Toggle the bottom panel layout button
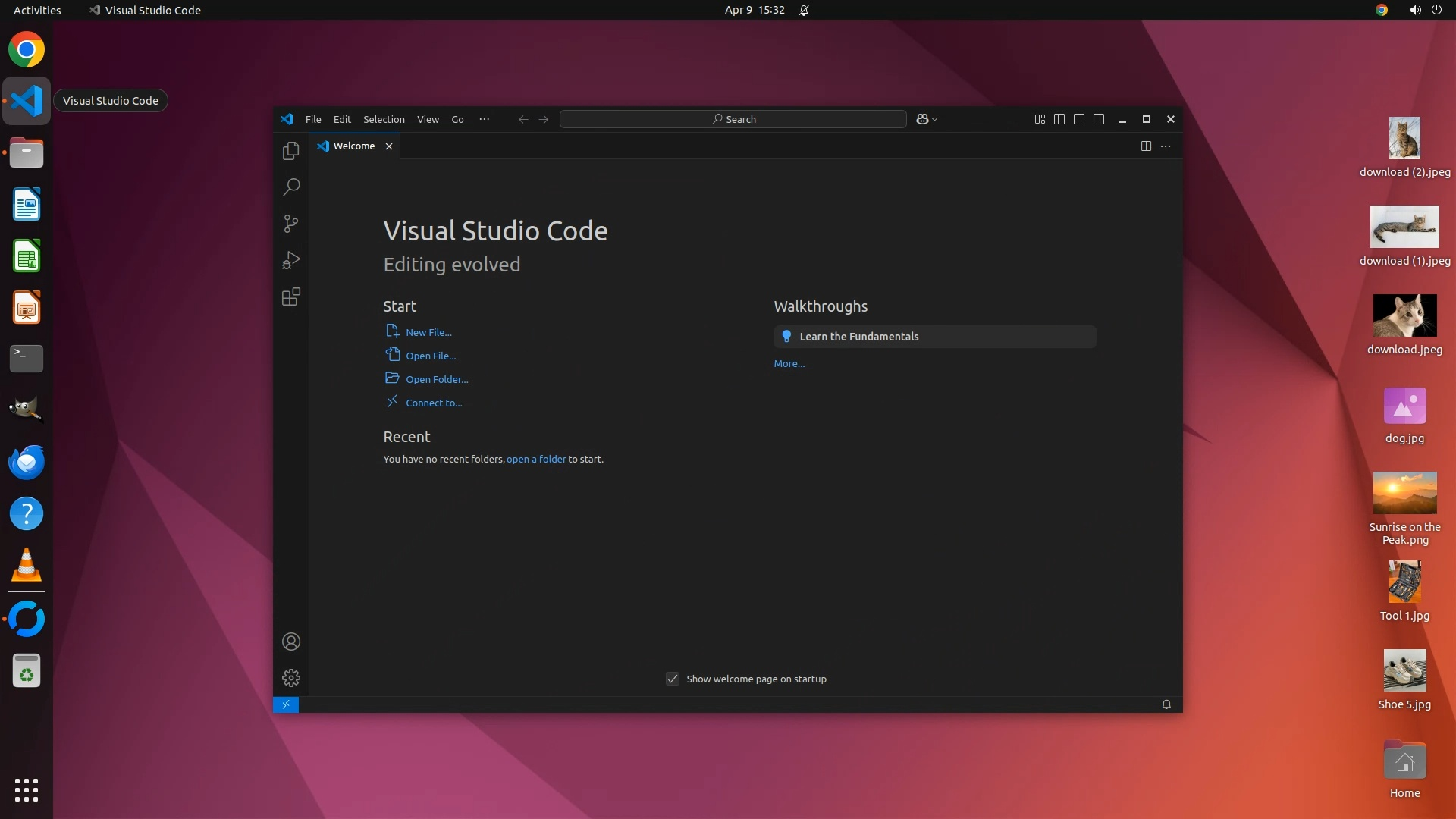This screenshot has height=819, width=1456. click(1079, 119)
